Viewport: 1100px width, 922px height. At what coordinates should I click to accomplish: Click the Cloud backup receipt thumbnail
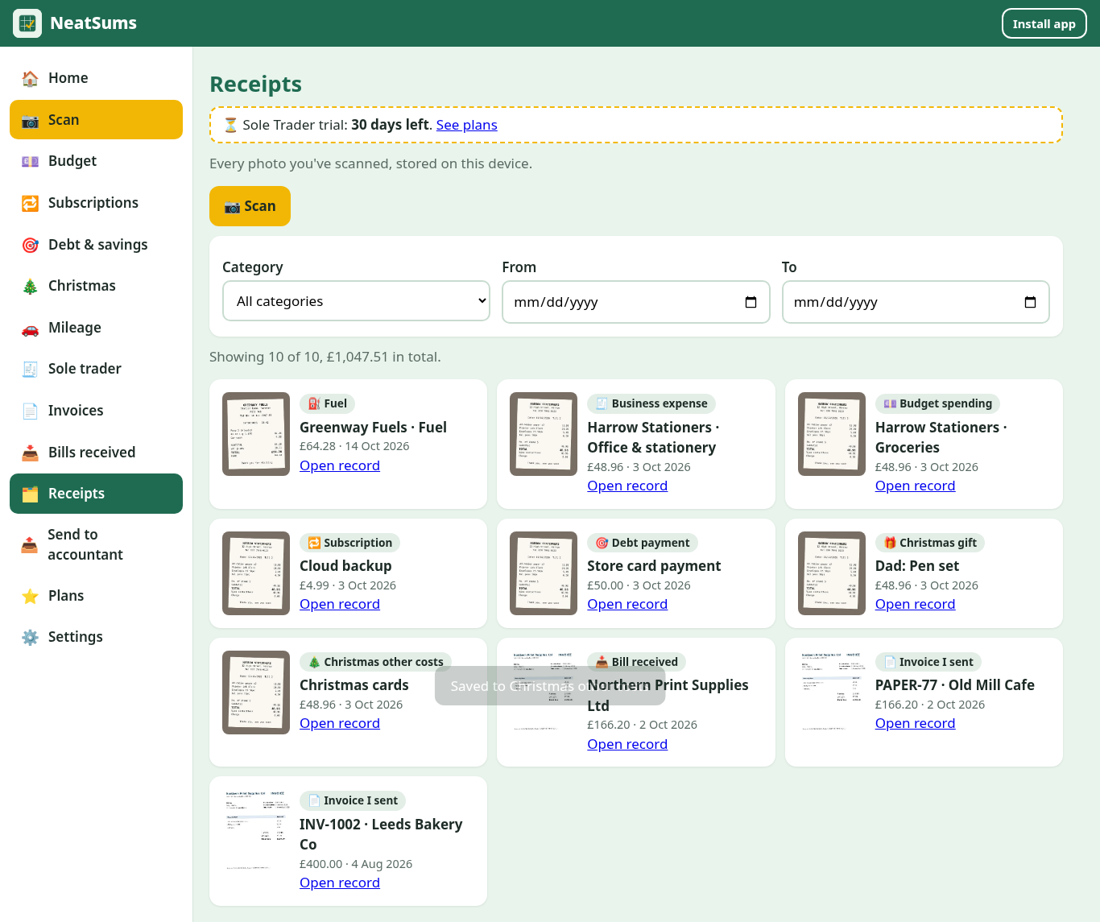click(x=256, y=573)
